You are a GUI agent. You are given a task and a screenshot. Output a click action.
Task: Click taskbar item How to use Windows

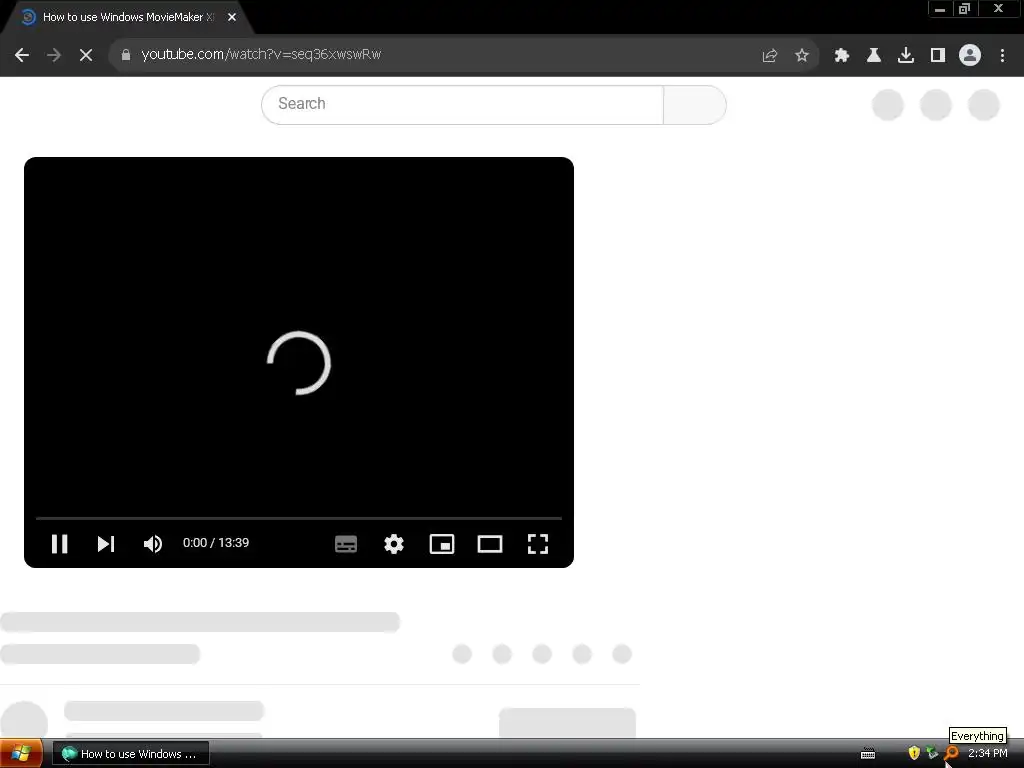(131, 754)
